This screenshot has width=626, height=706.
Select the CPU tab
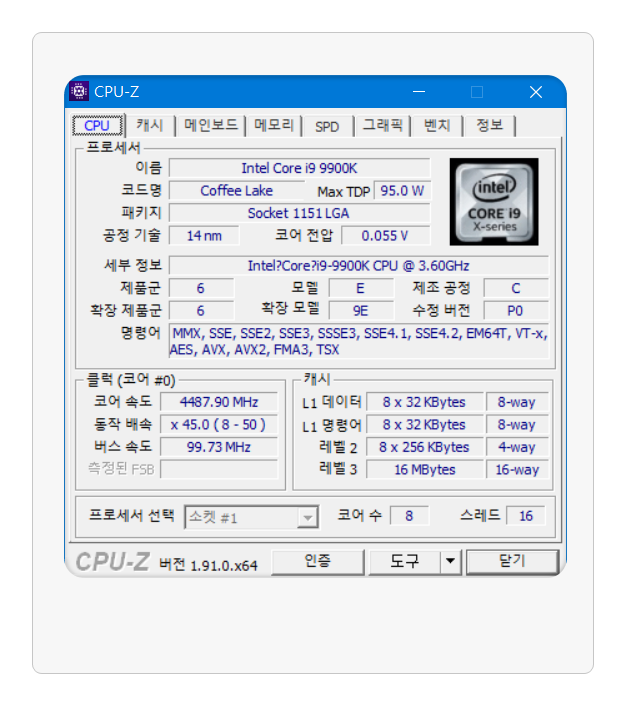[97, 125]
